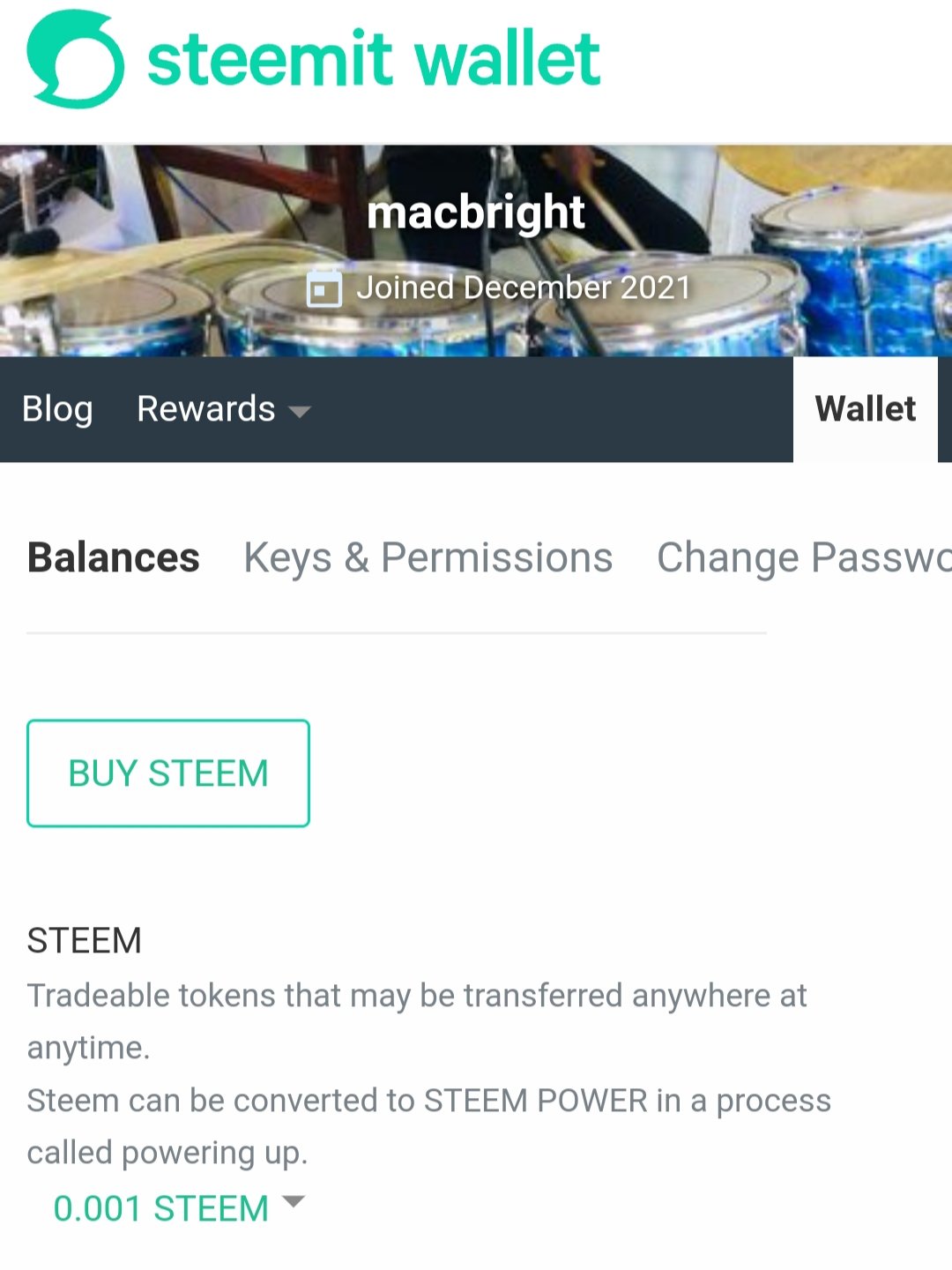Select the macbright username heading
This screenshot has height=1270, width=952.
click(476, 213)
